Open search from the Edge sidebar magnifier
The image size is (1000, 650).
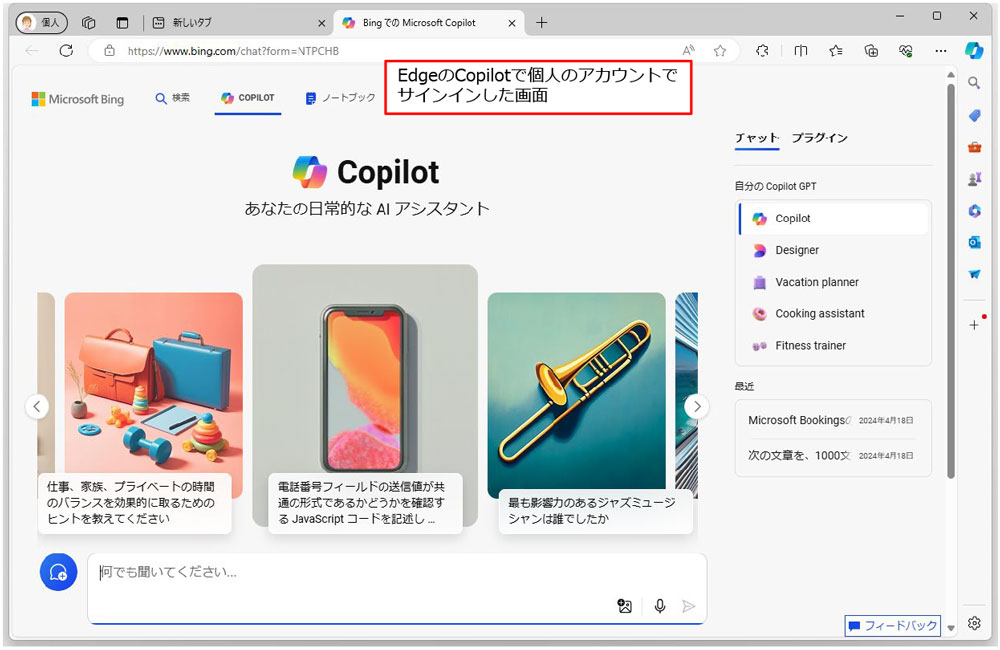[974, 83]
